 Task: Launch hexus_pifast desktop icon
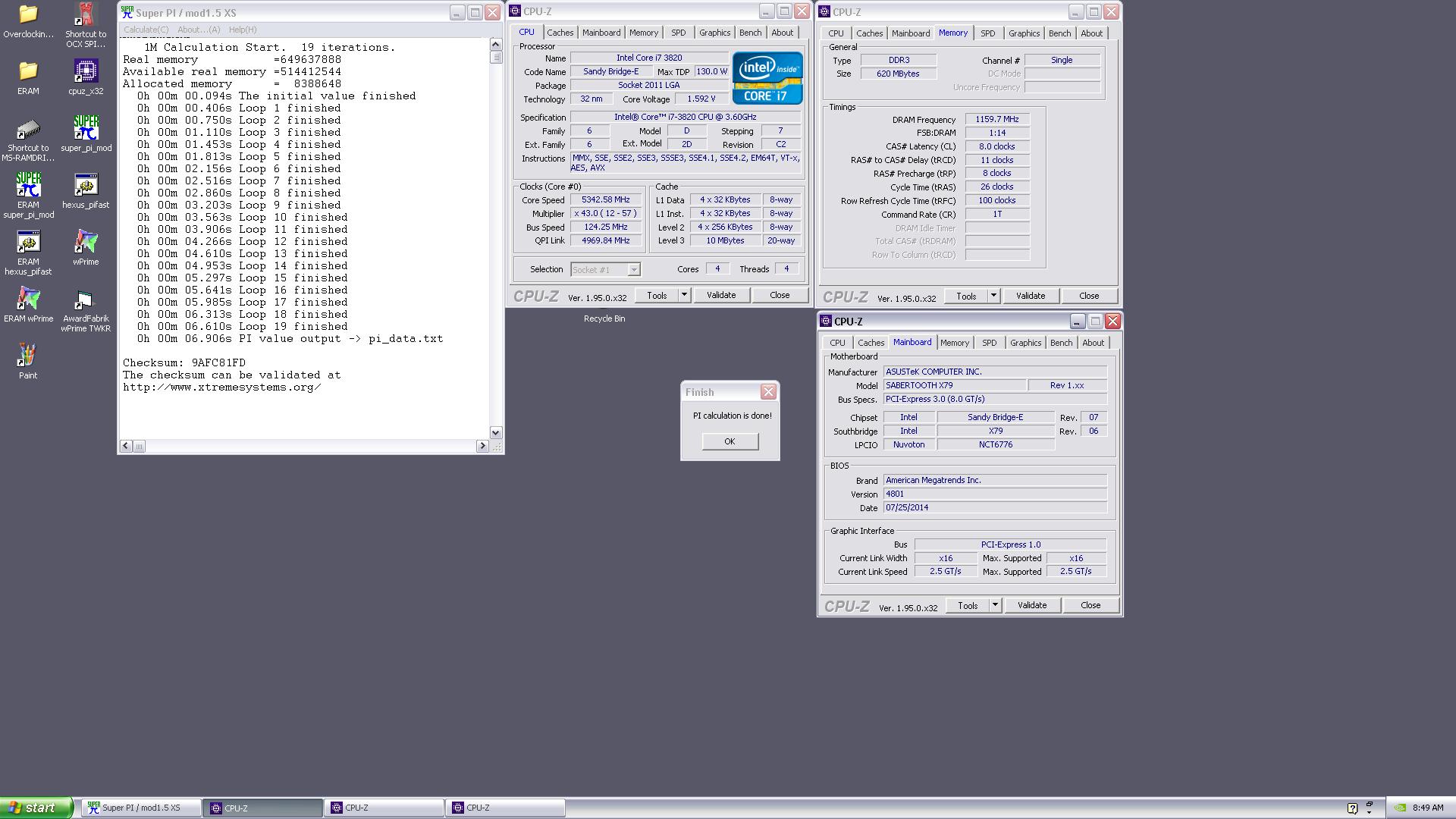(86, 191)
